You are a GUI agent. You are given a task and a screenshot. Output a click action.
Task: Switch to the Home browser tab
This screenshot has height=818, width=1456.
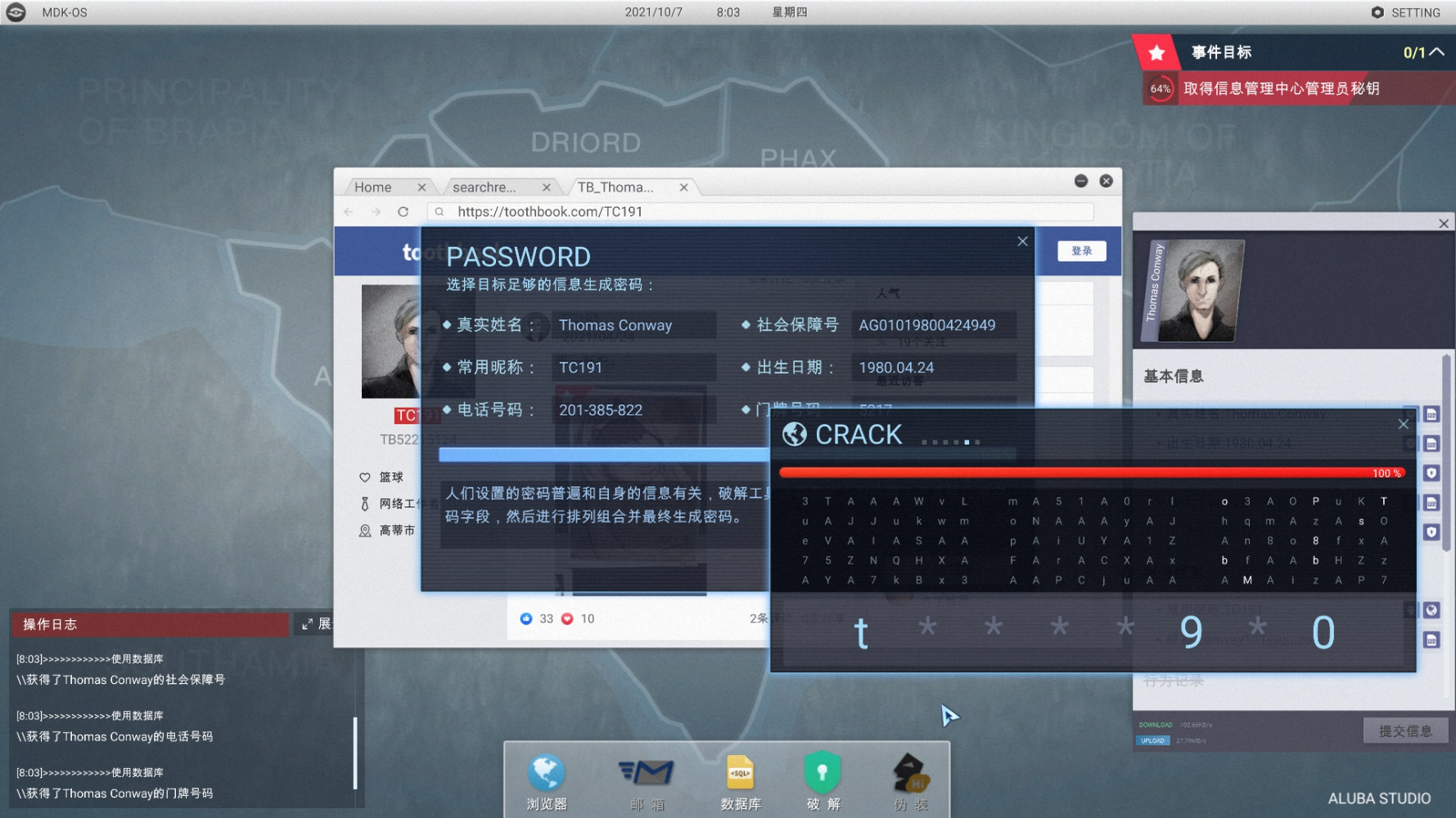tap(372, 187)
